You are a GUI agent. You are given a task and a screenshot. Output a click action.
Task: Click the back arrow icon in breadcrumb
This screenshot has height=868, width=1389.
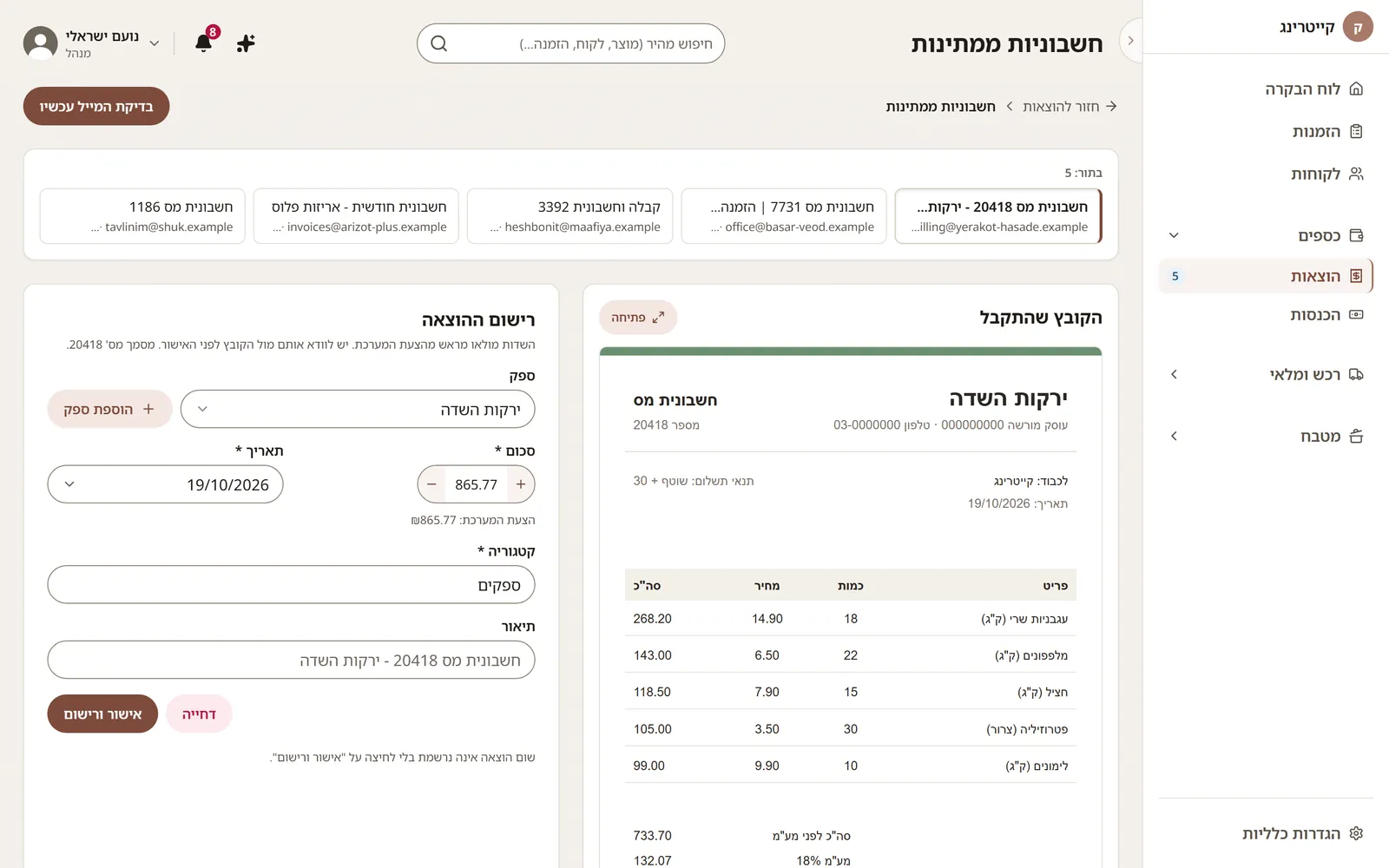click(1111, 106)
